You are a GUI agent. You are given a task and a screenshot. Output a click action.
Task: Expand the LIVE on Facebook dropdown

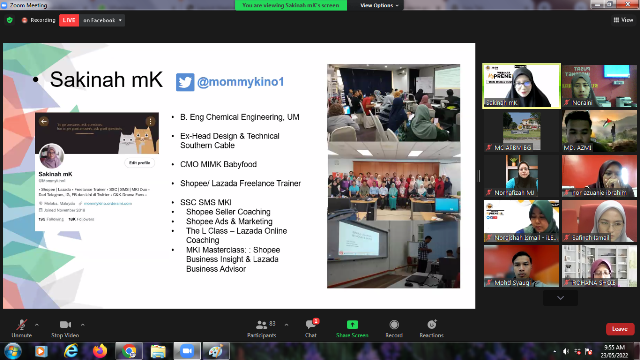(x=102, y=20)
